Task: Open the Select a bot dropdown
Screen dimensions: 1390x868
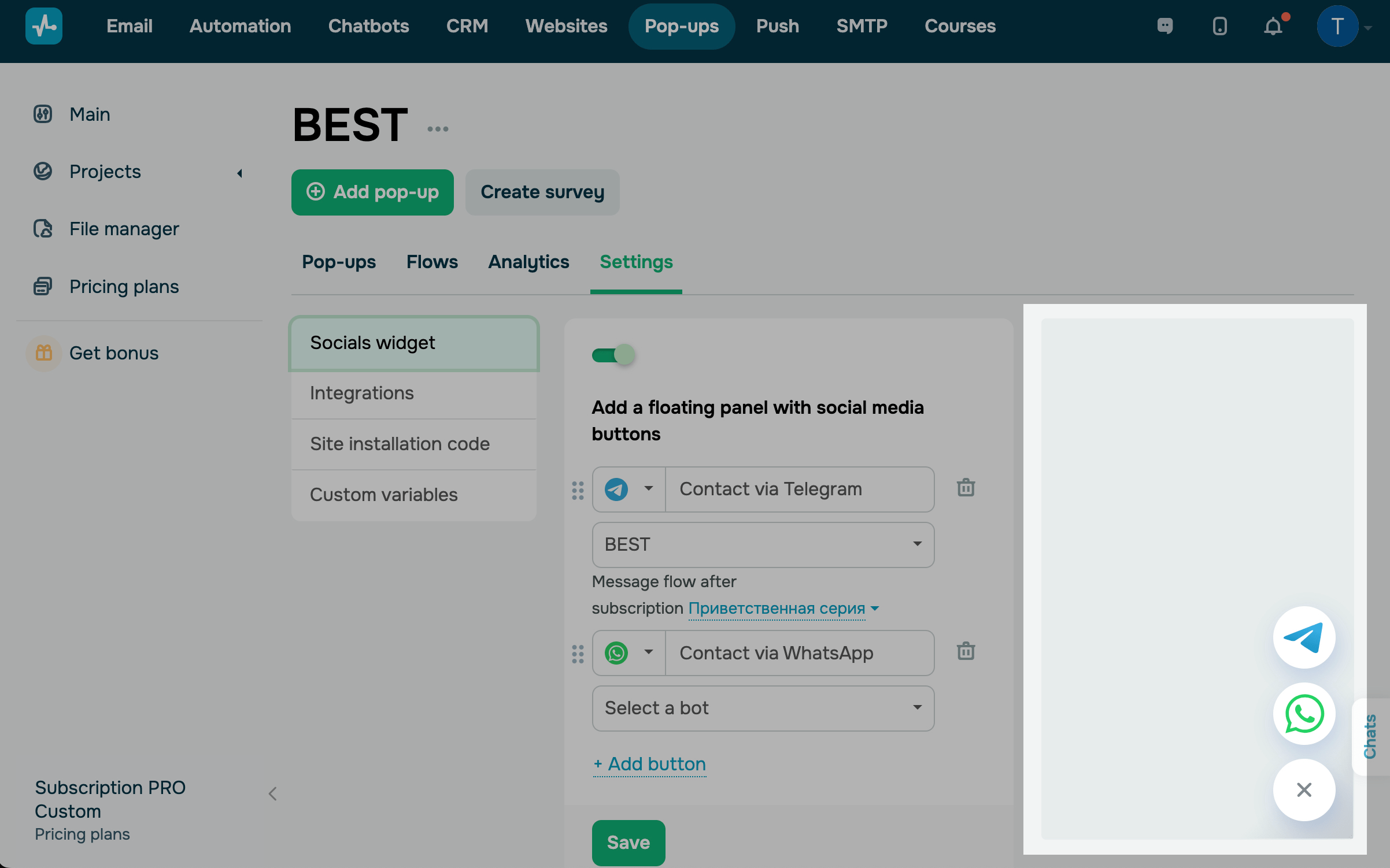Action: pos(763,708)
